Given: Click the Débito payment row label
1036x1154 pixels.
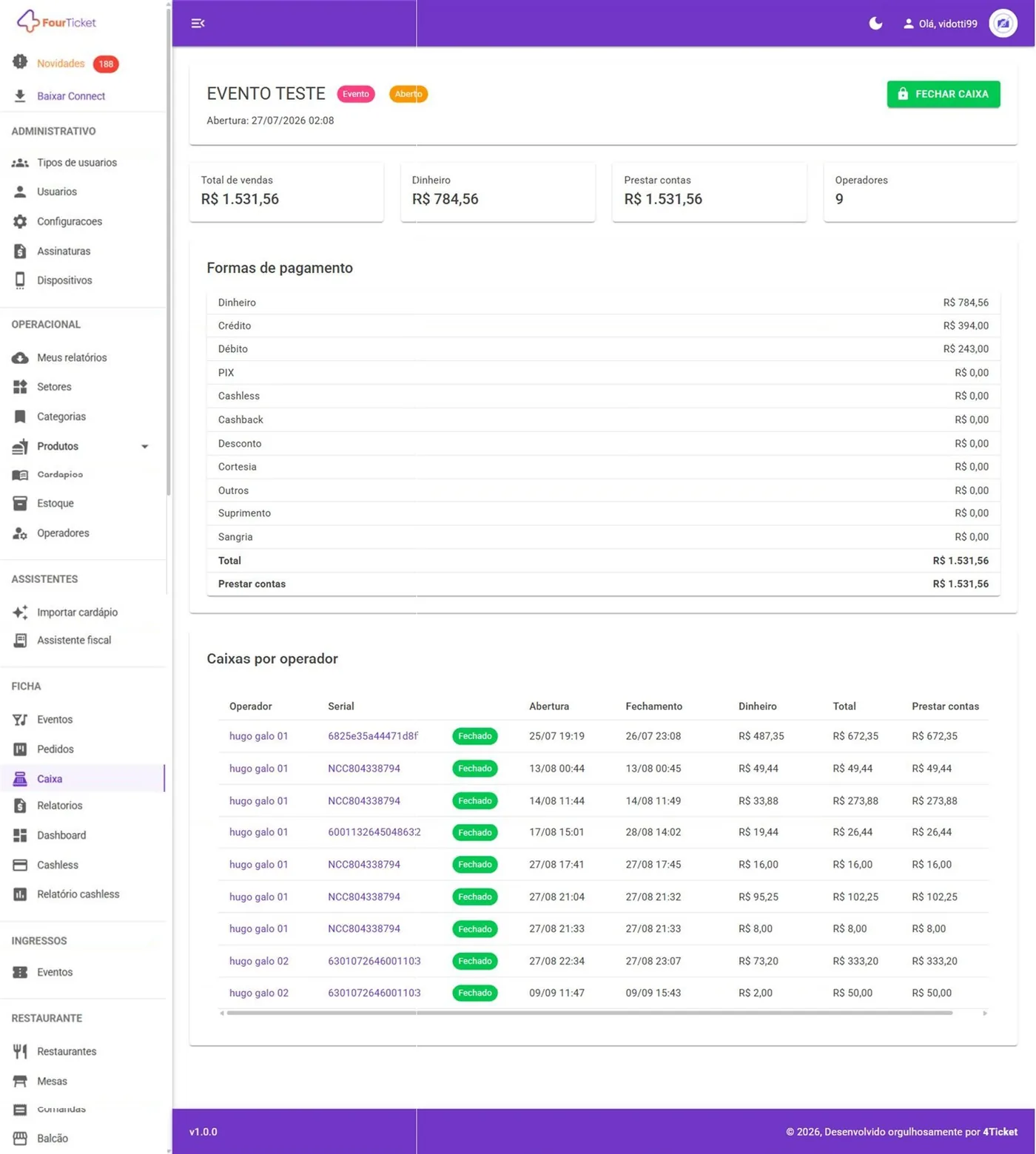Looking at the screenshot, I should (x=233, y=349).
